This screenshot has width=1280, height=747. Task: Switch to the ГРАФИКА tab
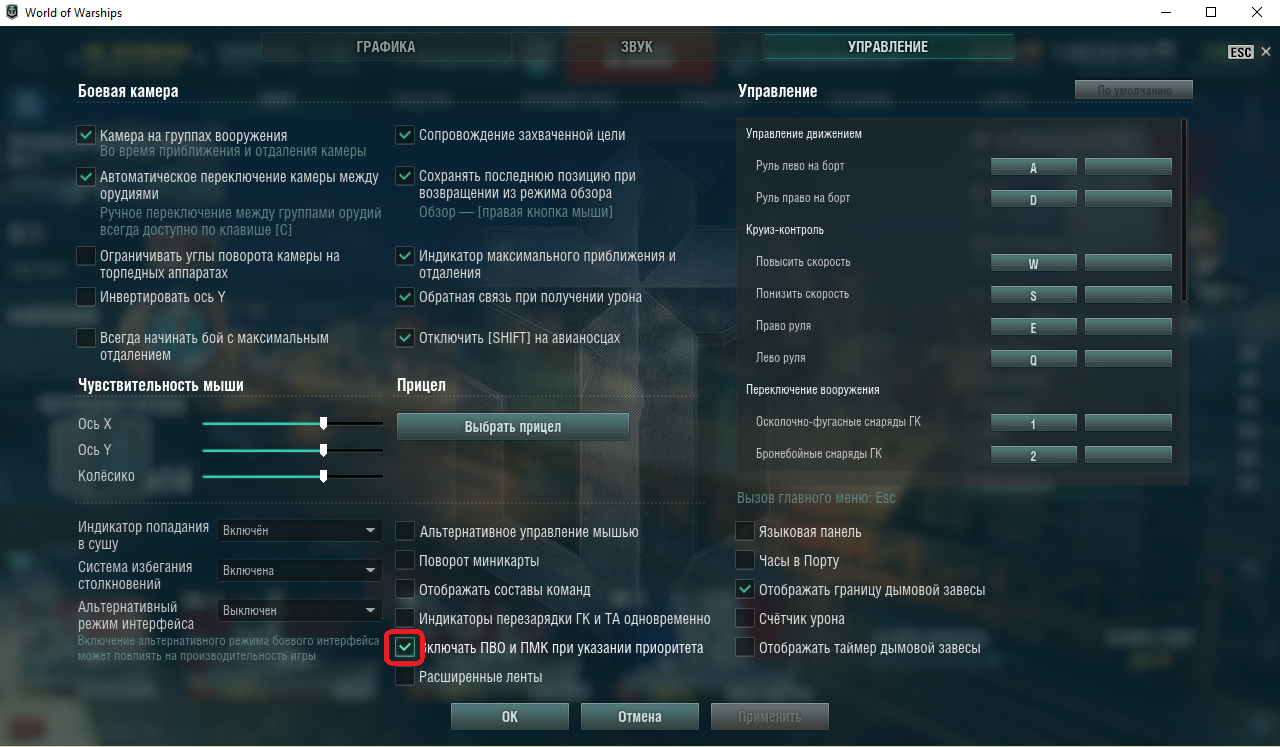[x=386, y=47]
